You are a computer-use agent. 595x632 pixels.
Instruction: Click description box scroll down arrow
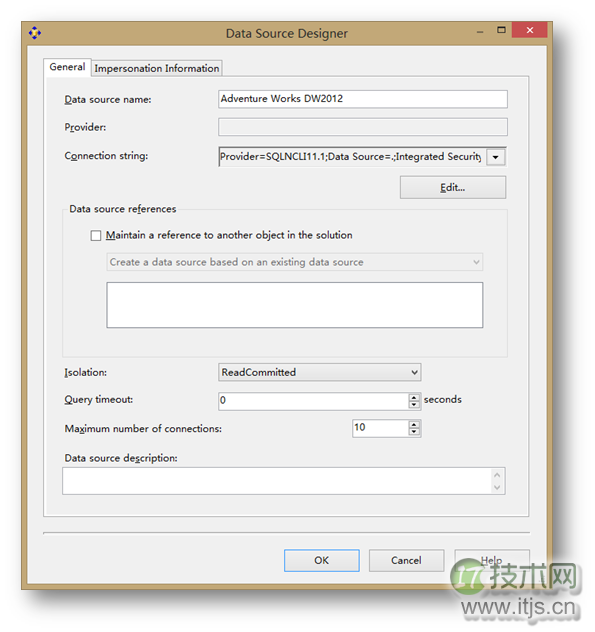tap(497, 487)
